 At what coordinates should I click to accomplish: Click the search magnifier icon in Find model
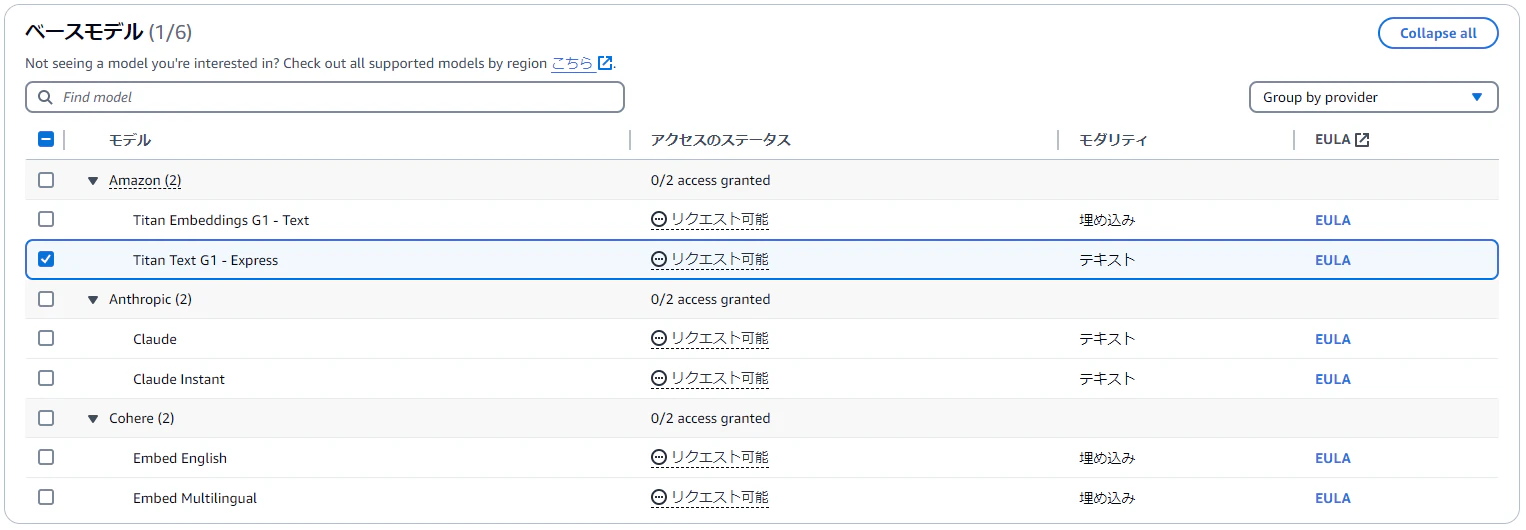pyautogui.click(x=45, y=97)
